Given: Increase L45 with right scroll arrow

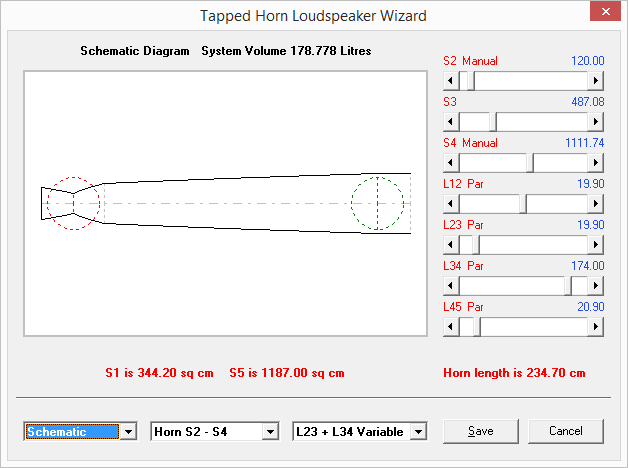Looking at the screenshot, I should tap(595, 327).
